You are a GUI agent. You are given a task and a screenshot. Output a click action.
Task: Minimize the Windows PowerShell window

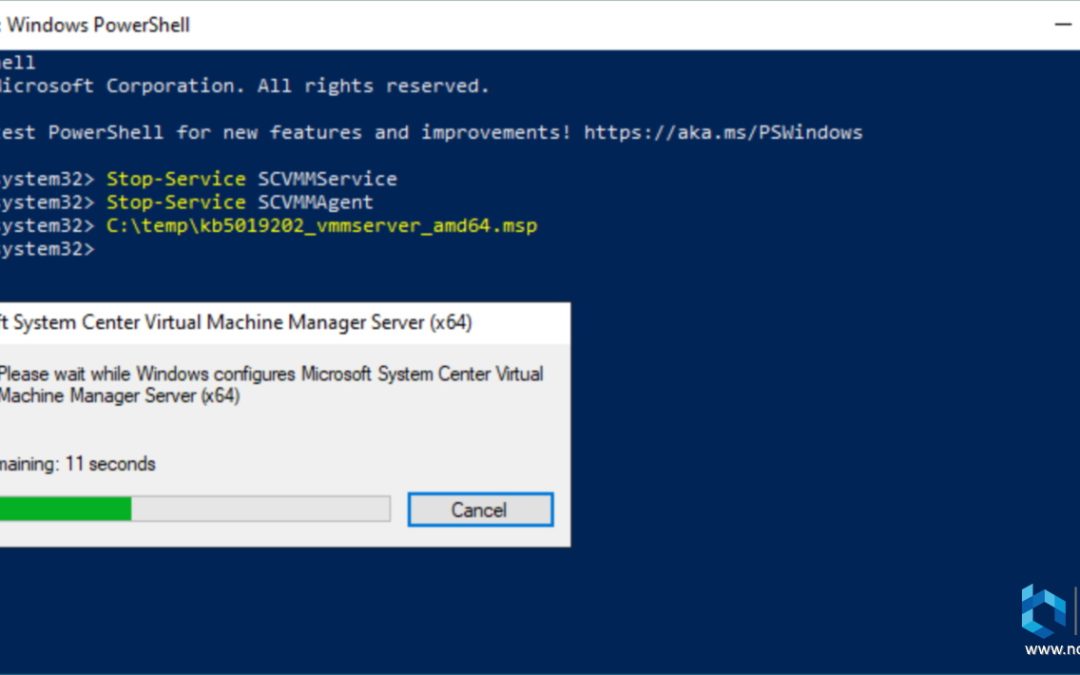(1063, 25)
